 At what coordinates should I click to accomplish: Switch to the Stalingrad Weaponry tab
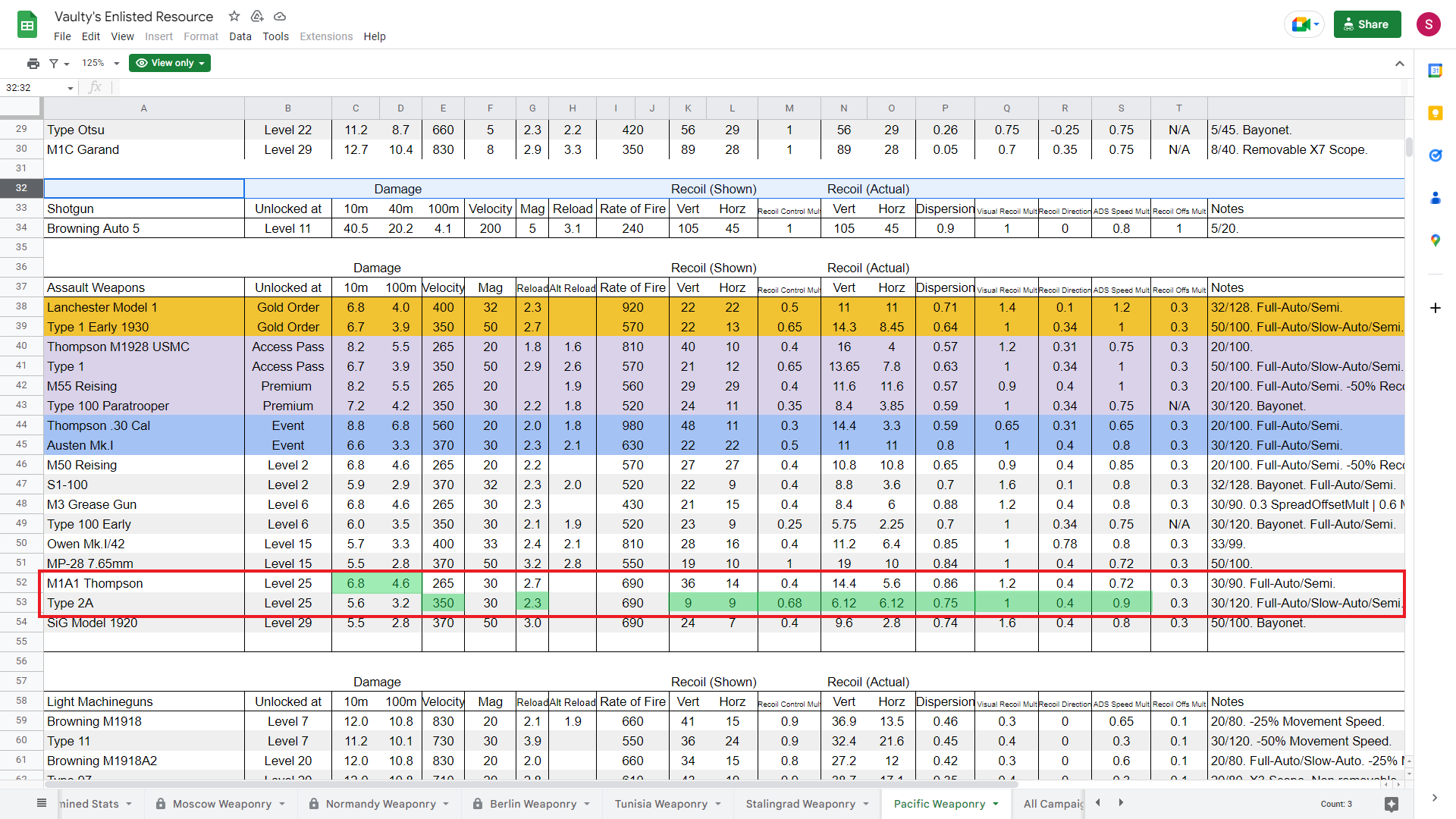(x=800, y=804)
